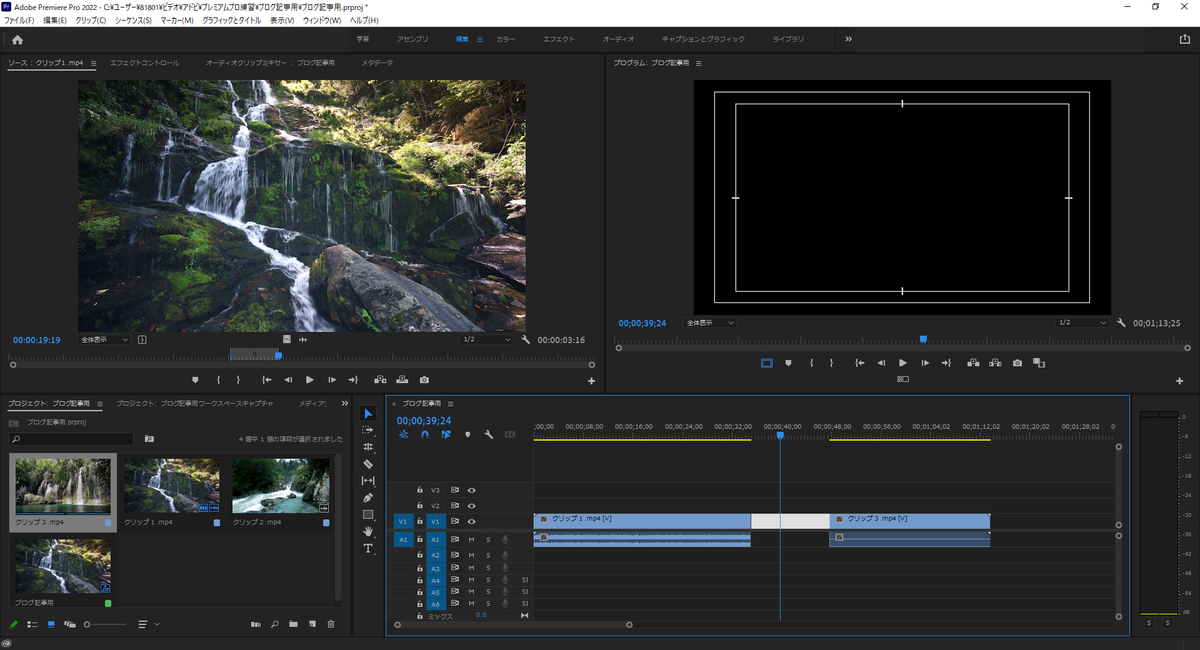Viewport: 1200px width, 650px height.
Task: Open timeline display settings wrench icon
Action: pos(488,435)
